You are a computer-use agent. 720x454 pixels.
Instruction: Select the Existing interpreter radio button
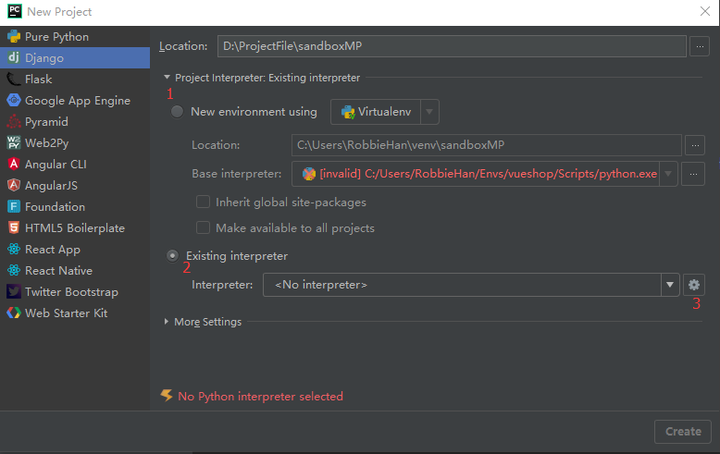pos(173,256)
